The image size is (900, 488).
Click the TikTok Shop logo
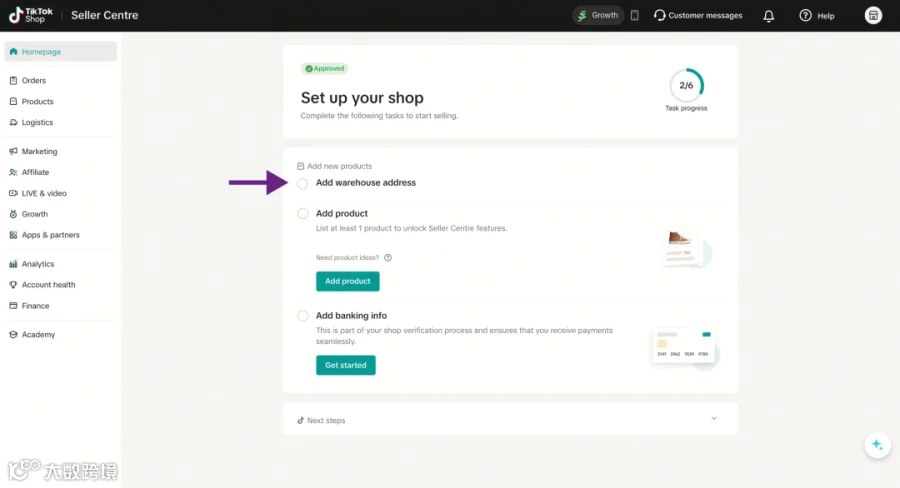click(30, 16)
